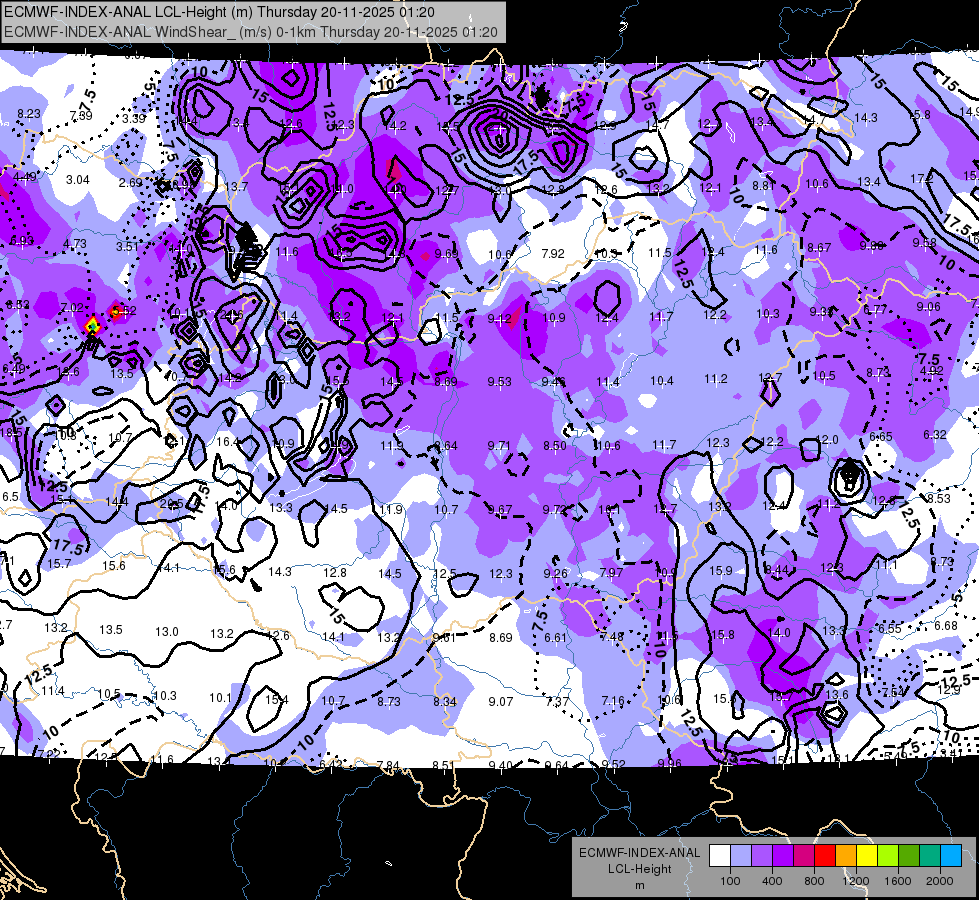Click the legend label ECMWF-INDEX-ANAL
This screenshot has height=900, width=979.
pyautogui.click(x=639, y=853)
